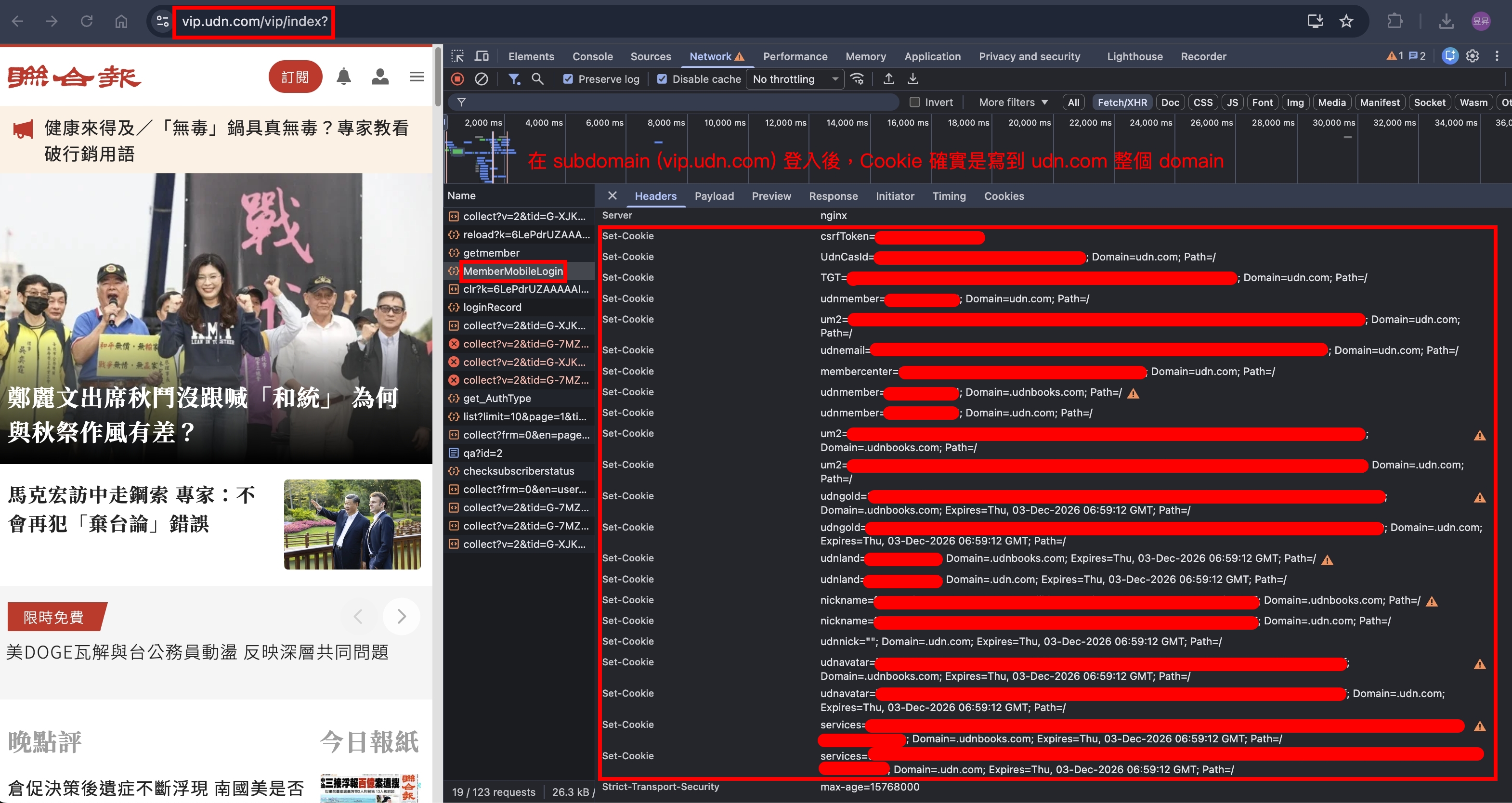Toggle the network filter funnel icon
Viewport: 1512px width, 803px height.
pyautogui.click(x=514, y=79)
